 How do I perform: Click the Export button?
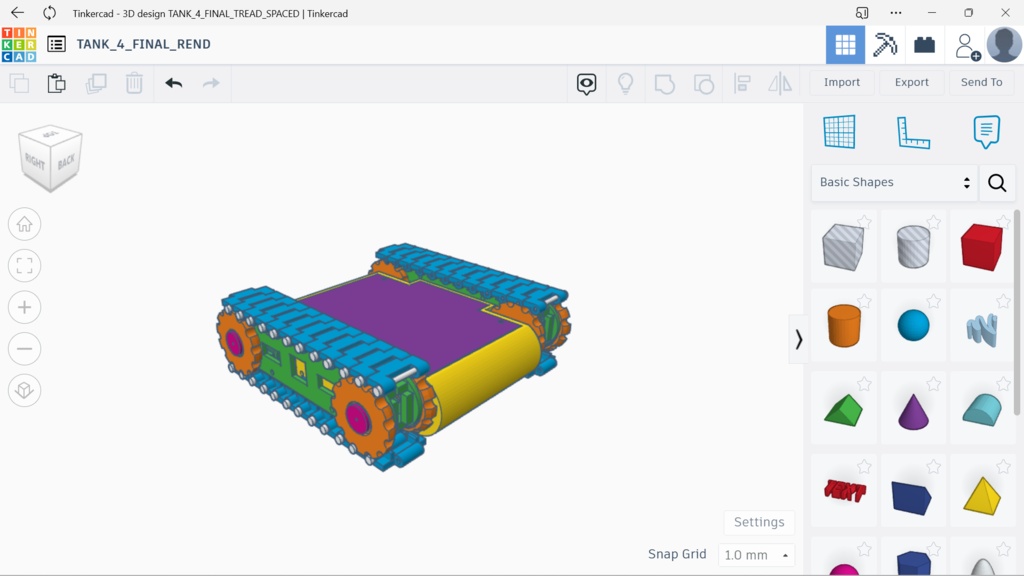coord(912,82)
